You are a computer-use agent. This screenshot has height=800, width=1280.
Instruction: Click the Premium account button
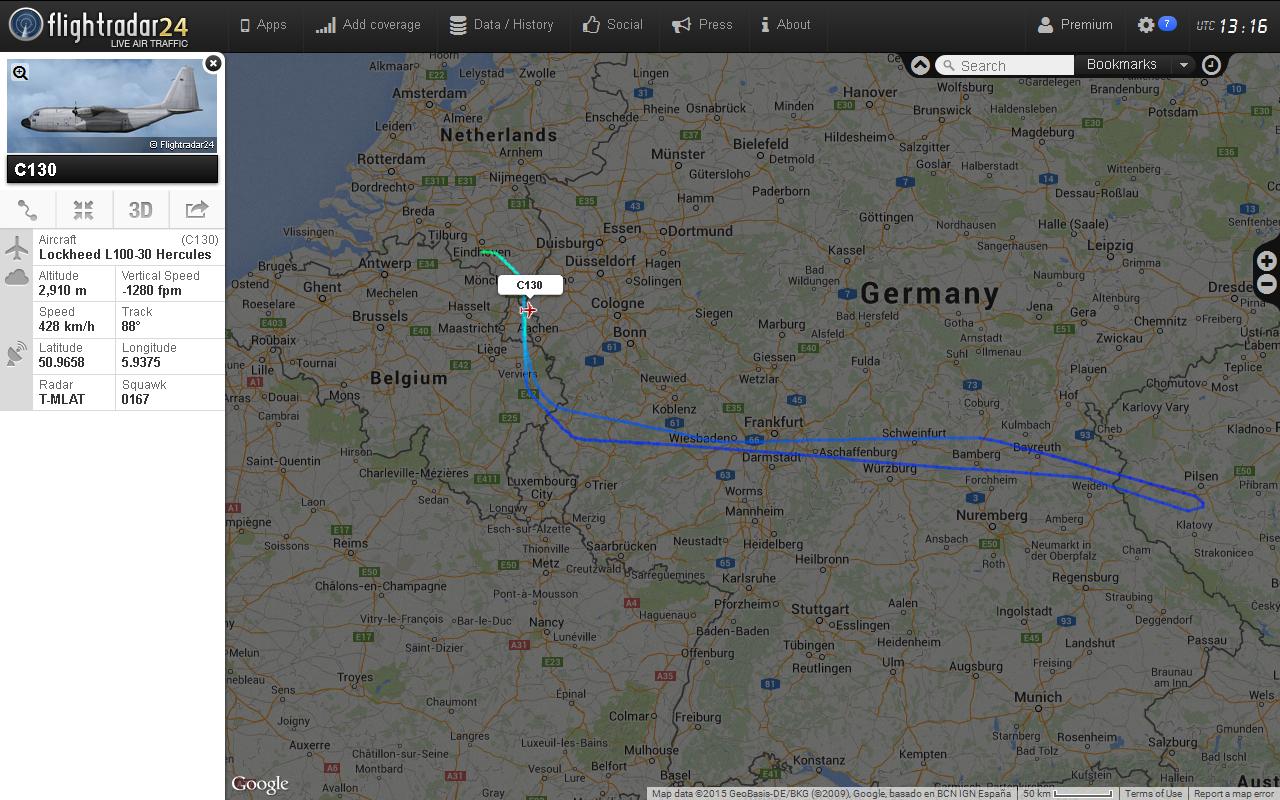coord(1075,25)
